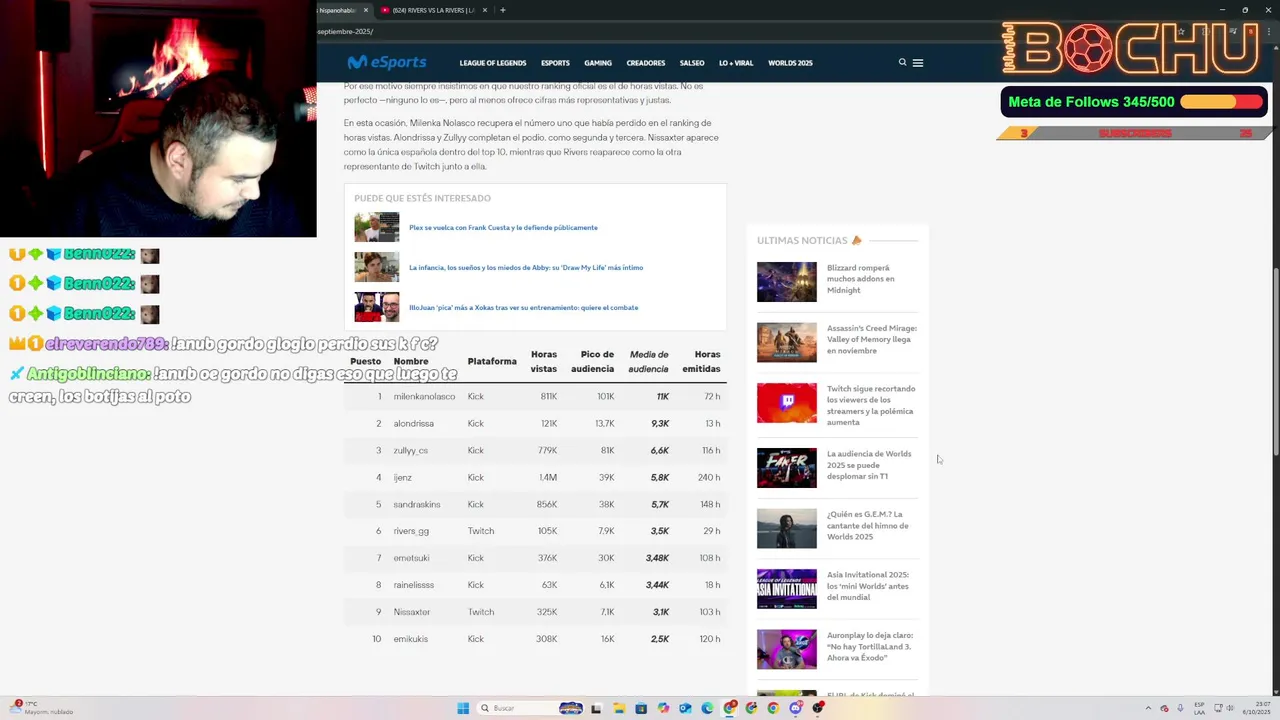Screen dimensions: 1280x720
Task: Click the microphone icon in system tray
Action: coord(1180,708)
